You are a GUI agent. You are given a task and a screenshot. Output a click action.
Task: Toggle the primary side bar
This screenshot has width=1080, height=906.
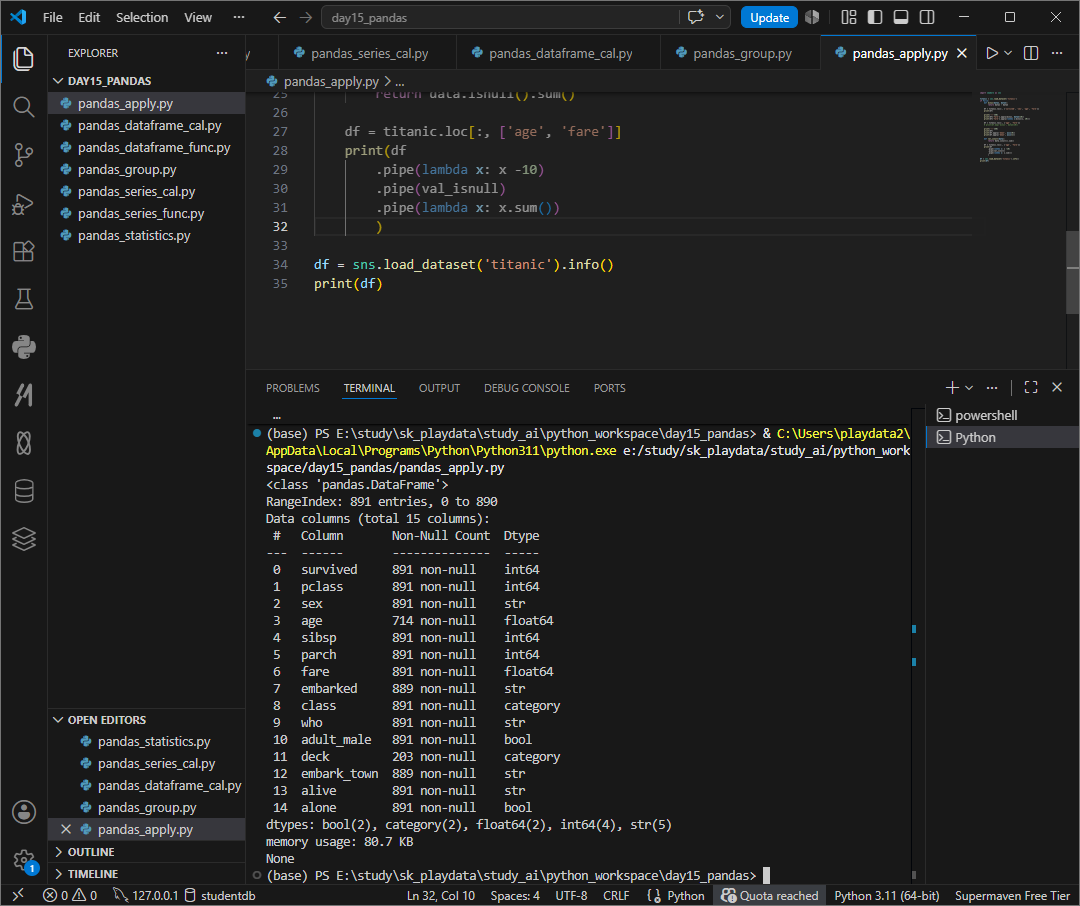click(875, 17)
